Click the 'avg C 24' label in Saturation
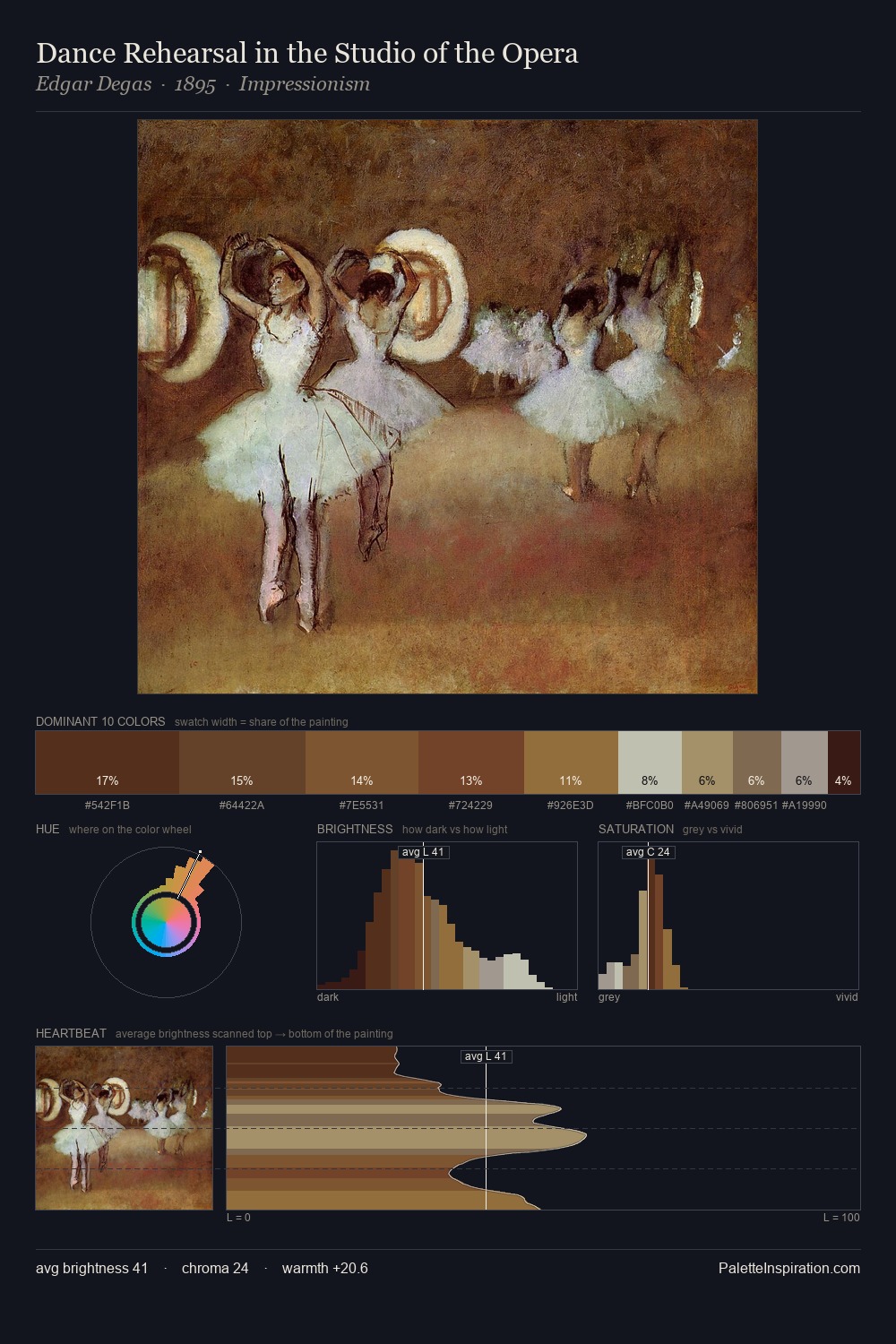 click(648, 852)
